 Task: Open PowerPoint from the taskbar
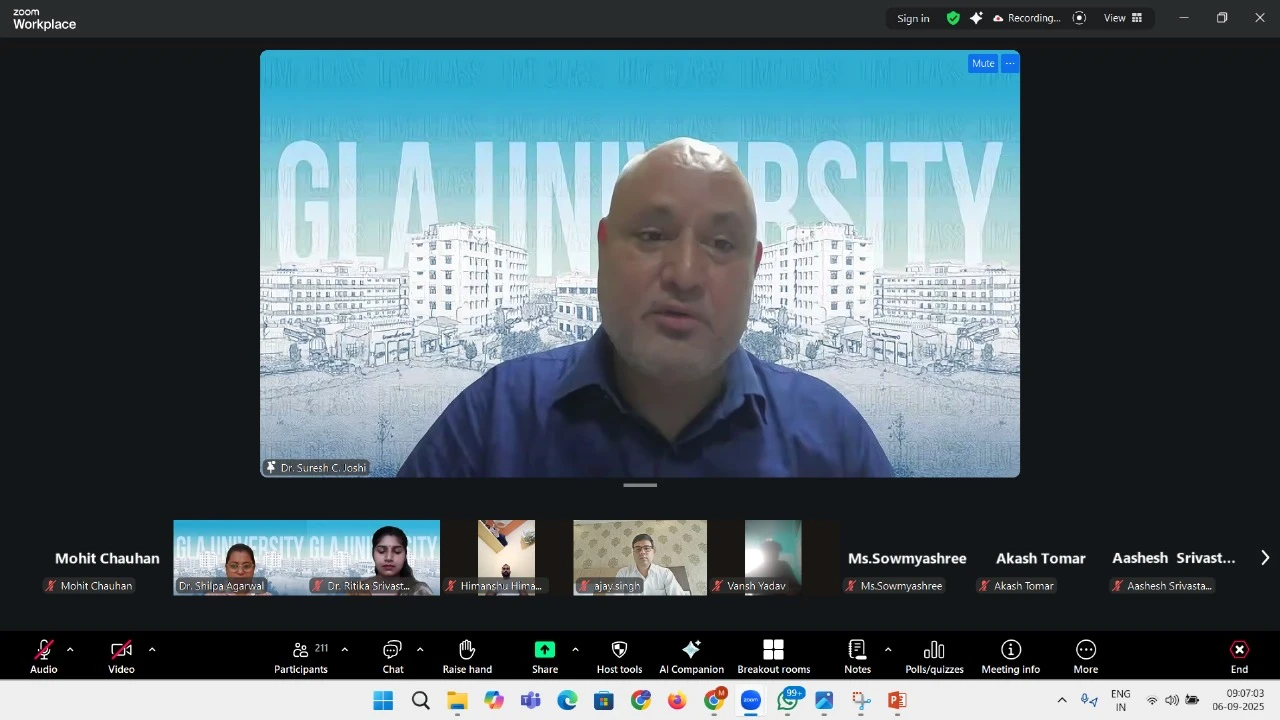[897, 701]
